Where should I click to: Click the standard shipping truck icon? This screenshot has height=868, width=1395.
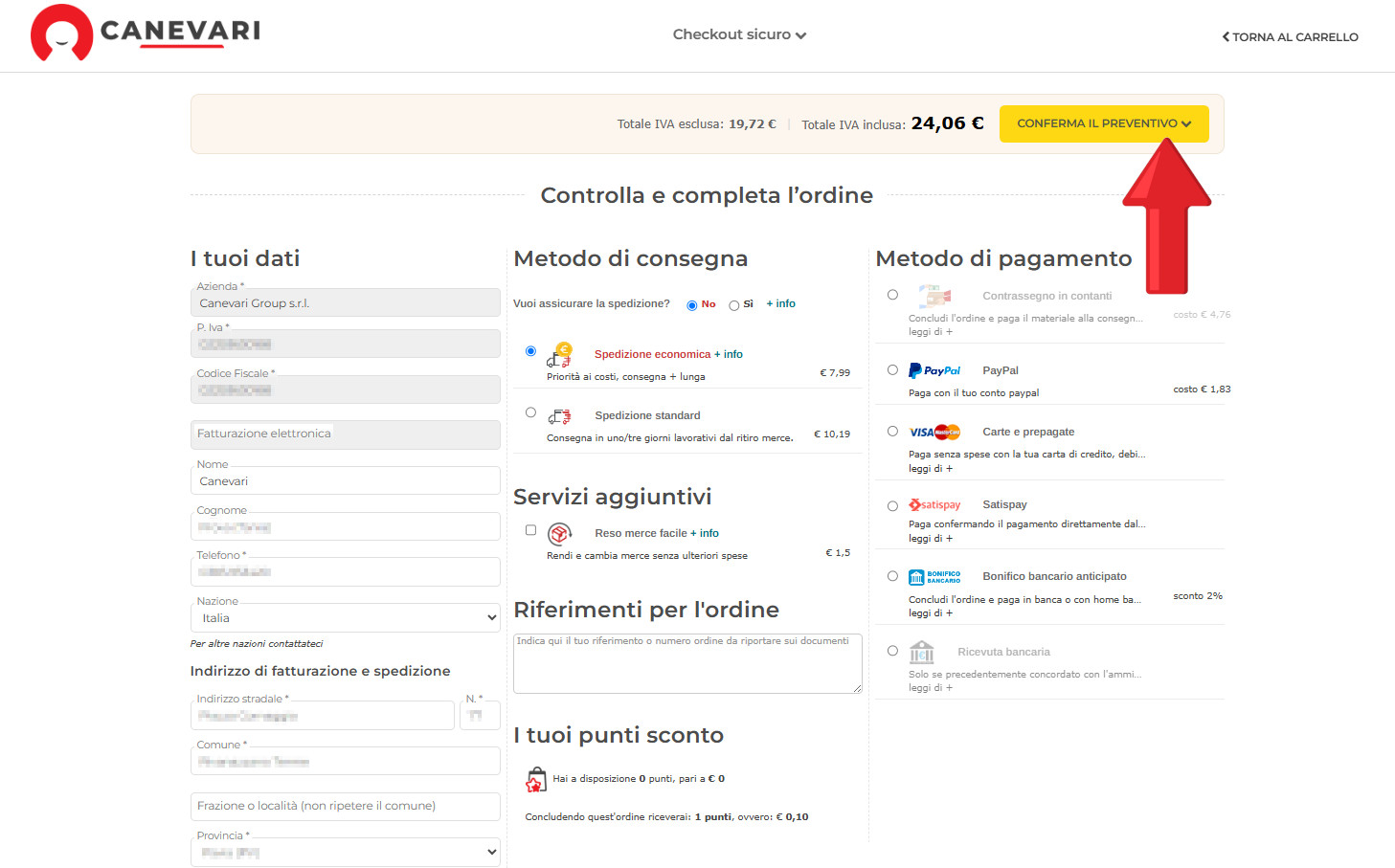559,416
